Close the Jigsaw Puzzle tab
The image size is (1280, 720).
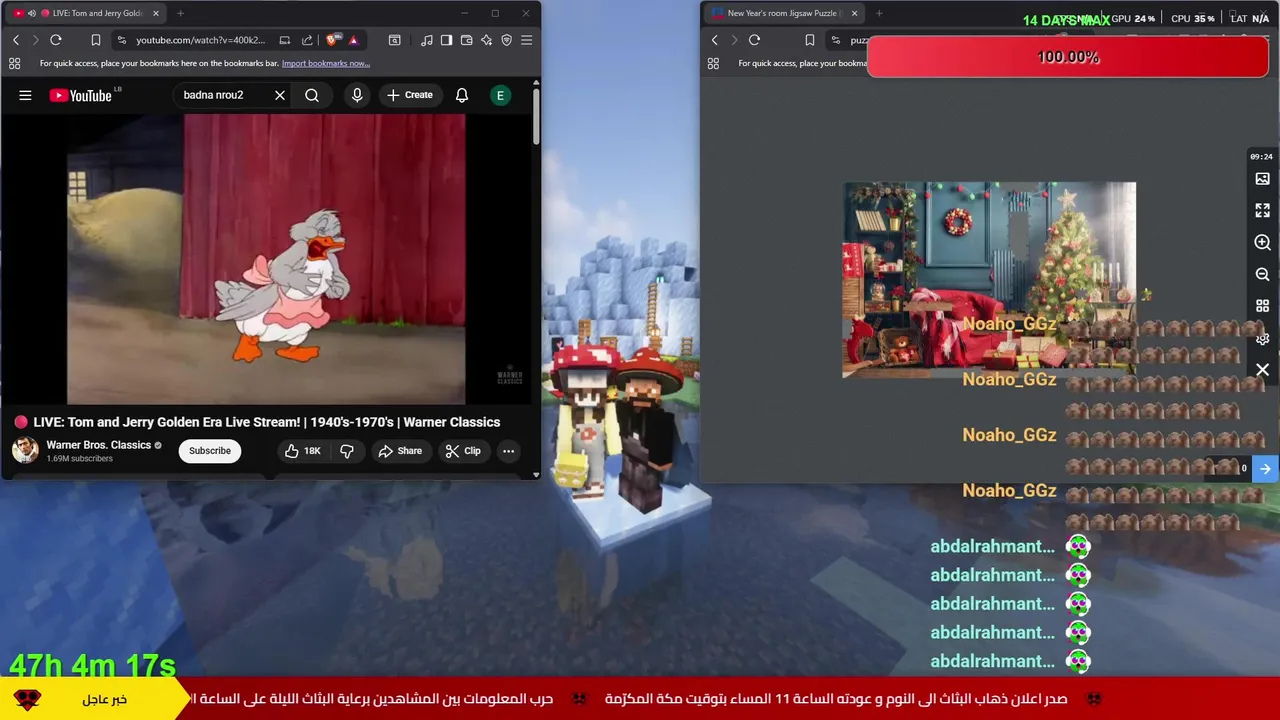854,13
